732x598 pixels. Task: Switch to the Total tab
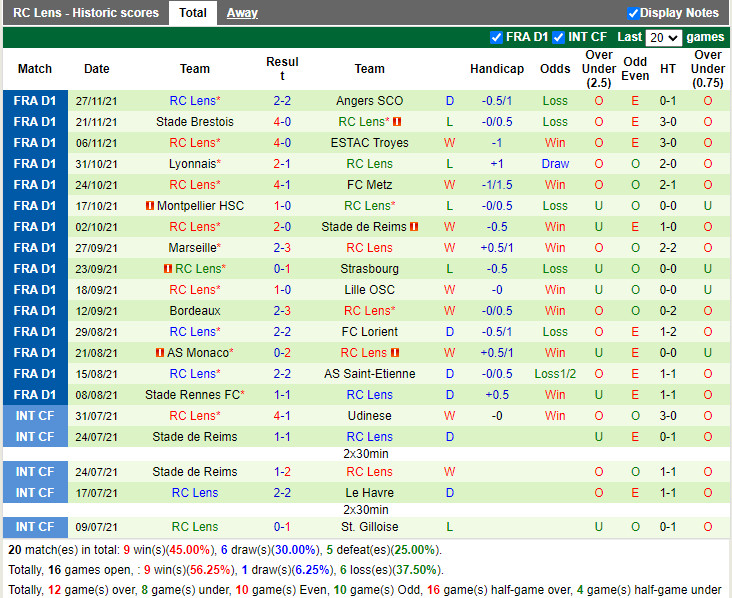pyautogui.click(x=193, y=13)
